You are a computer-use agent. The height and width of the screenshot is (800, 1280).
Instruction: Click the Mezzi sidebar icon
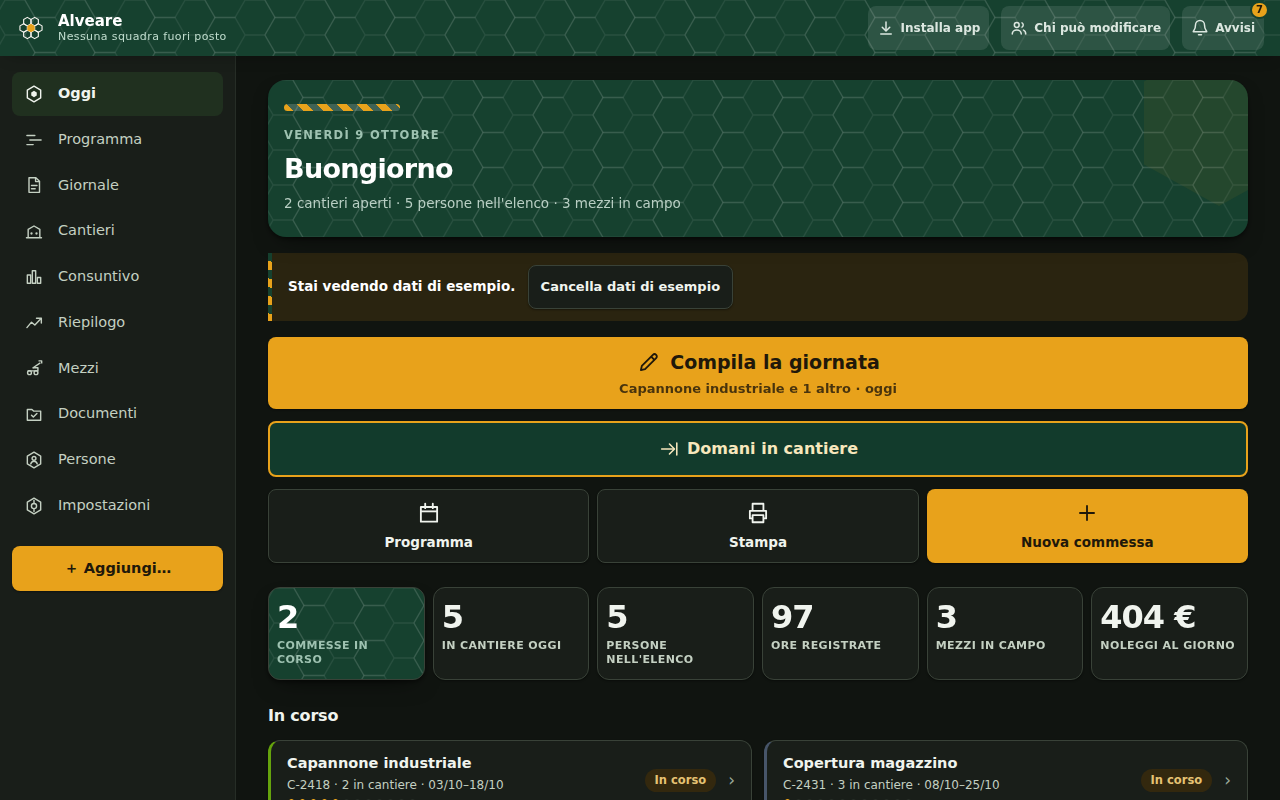(x=34, y=368)
